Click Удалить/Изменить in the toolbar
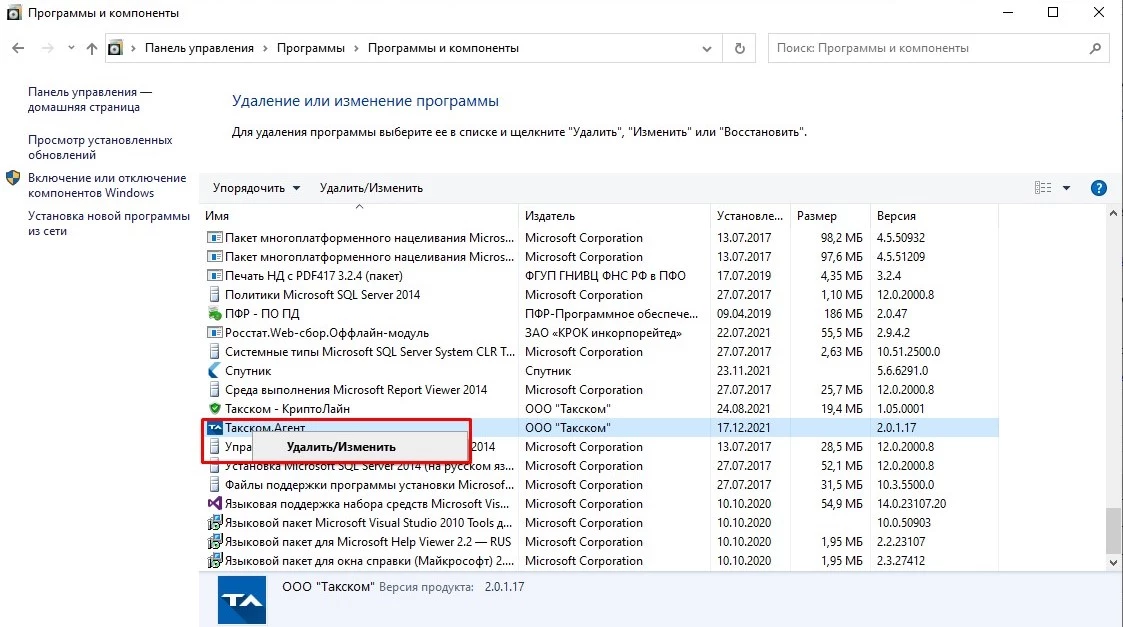The height and width of the screenshot is (627, 1123). [371, 188]
